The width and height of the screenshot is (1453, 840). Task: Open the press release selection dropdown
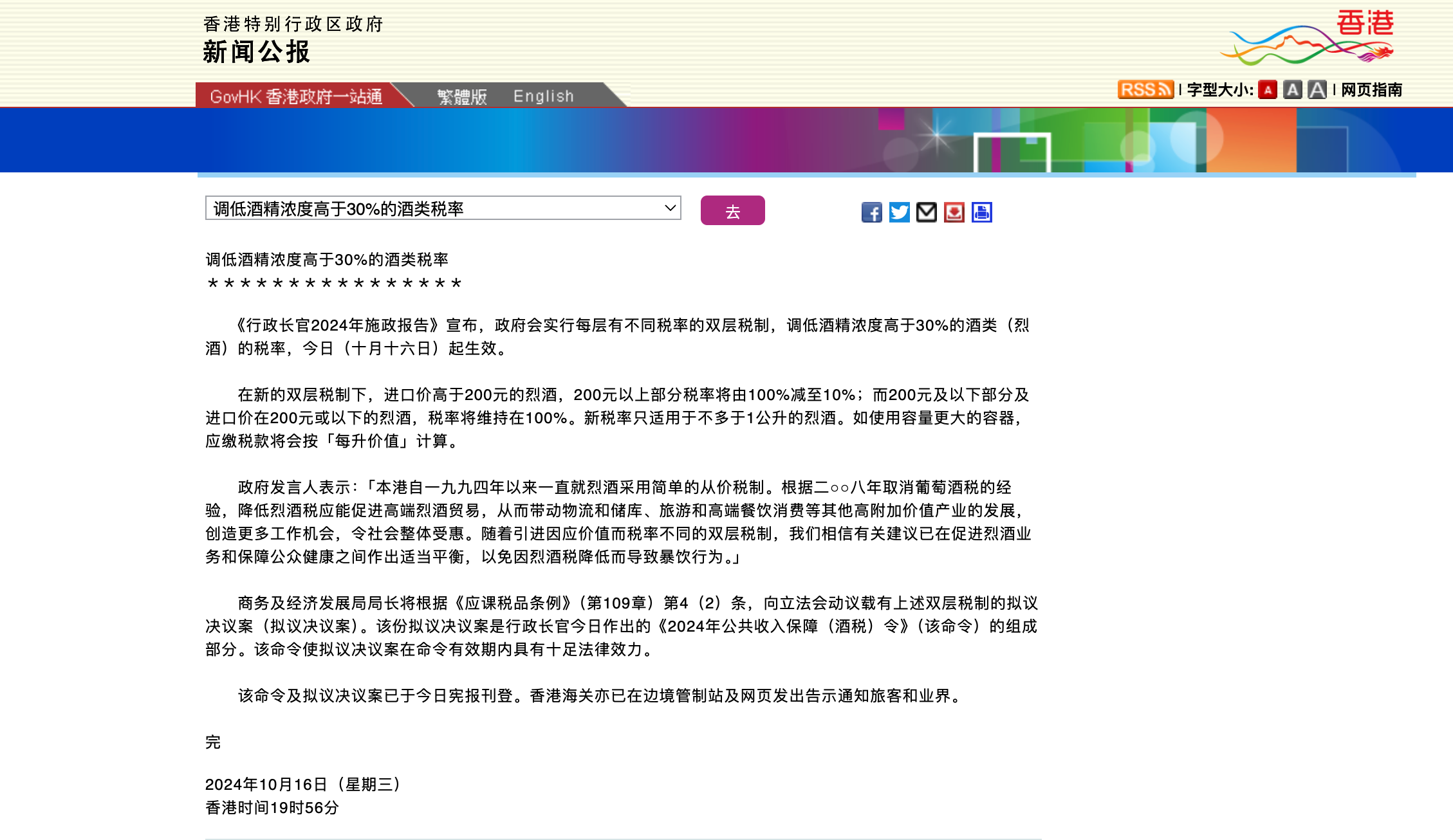pyautogui.click(x=443, y=208)
